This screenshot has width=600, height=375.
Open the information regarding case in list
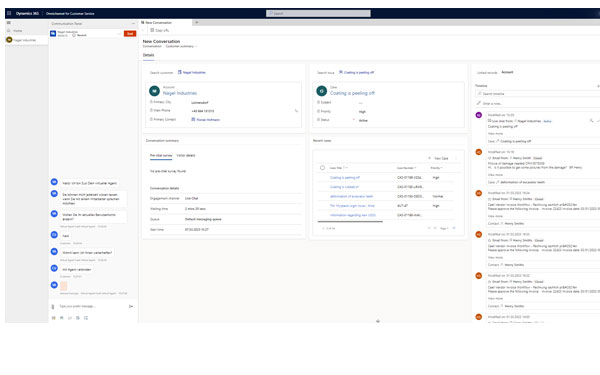352,215
